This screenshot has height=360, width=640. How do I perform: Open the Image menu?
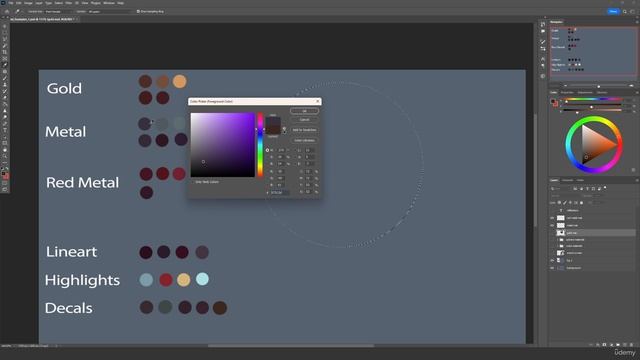pos(28,3)
